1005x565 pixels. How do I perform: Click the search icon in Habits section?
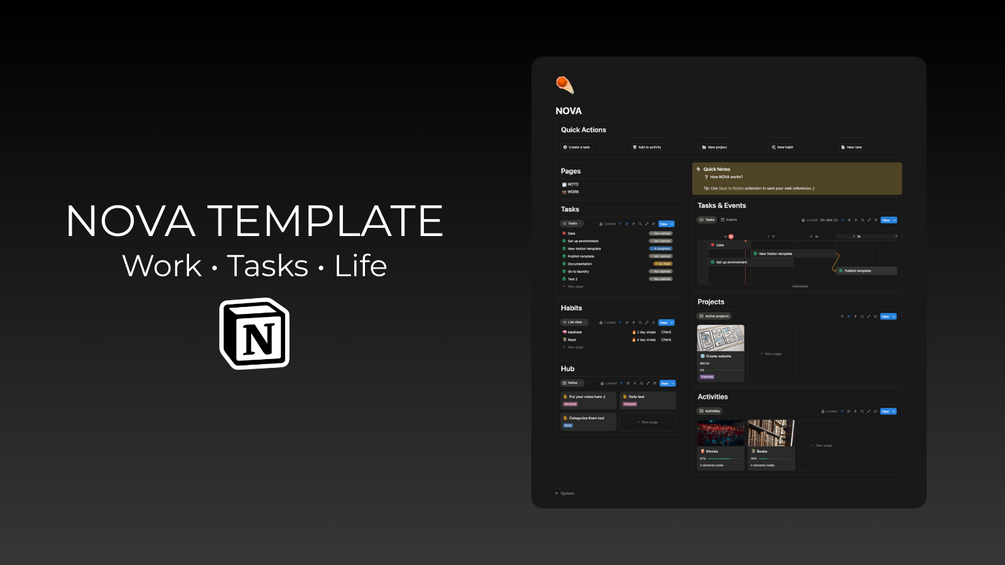click(x=640, y=322)
